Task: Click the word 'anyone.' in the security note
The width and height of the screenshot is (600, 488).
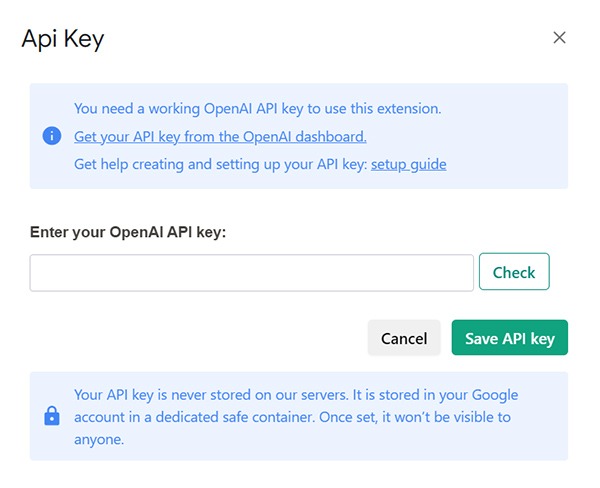Action: tap(99, 439)
